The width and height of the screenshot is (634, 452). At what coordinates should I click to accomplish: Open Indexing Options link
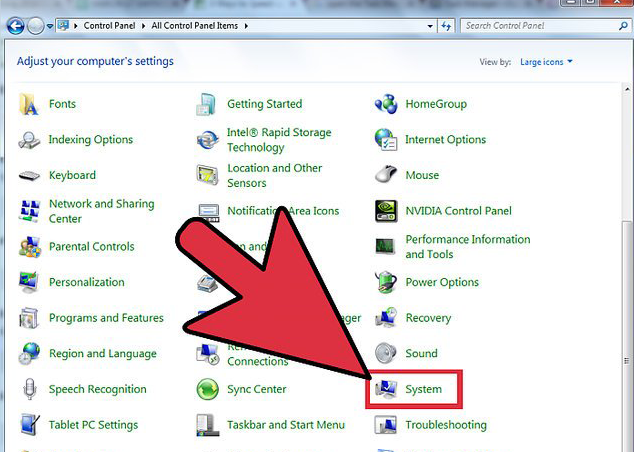[91, 140]
